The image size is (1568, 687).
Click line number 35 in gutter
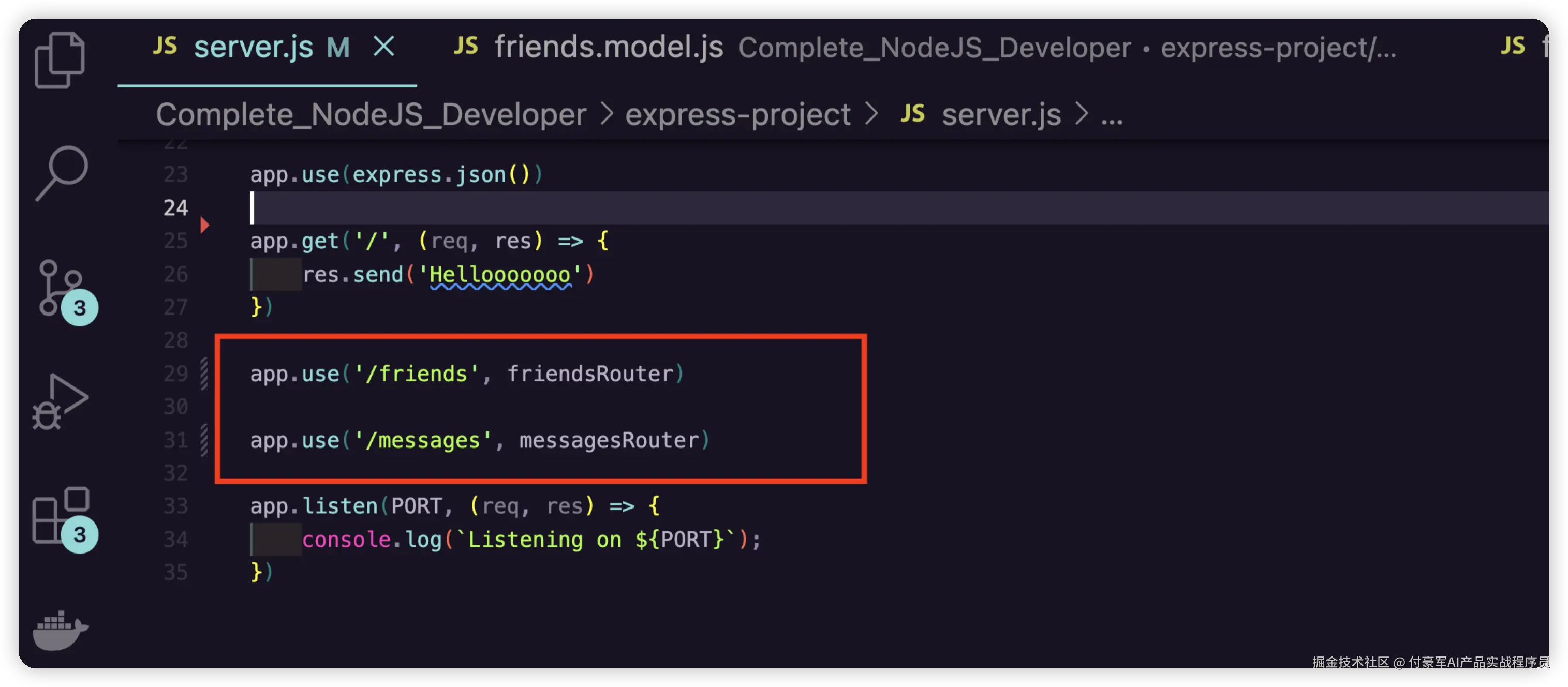[x=176, y=573]
